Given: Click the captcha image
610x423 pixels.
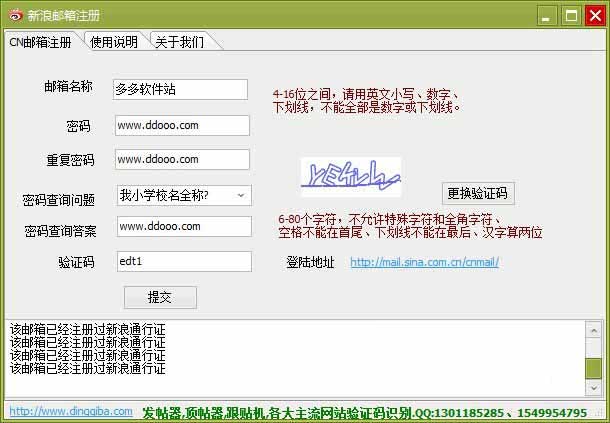Looking at the screenshot, I should tap(351, 176).
